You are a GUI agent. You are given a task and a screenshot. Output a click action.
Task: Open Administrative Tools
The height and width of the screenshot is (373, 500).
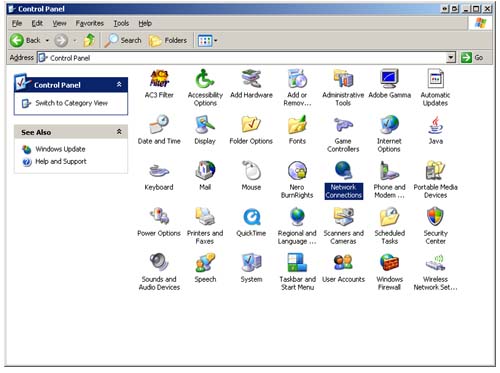click(x=343, y=87)
